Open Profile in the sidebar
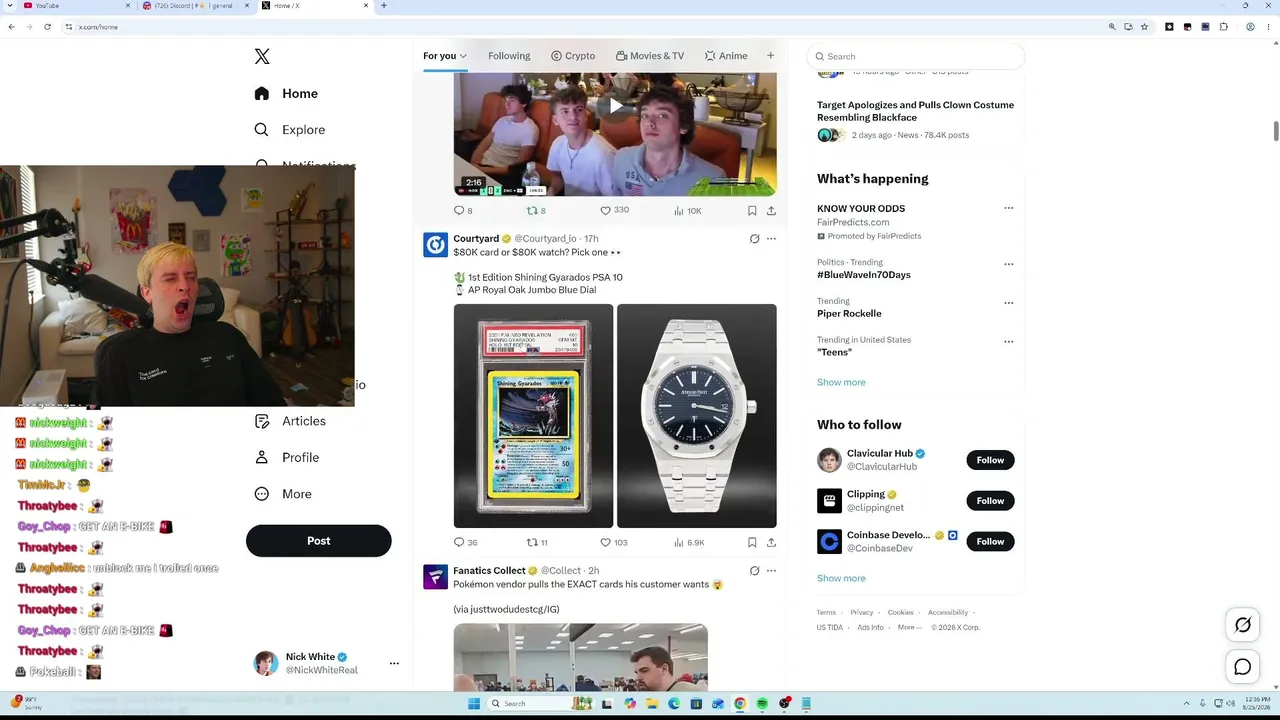 pyautogui.click(x=287, y=458)
